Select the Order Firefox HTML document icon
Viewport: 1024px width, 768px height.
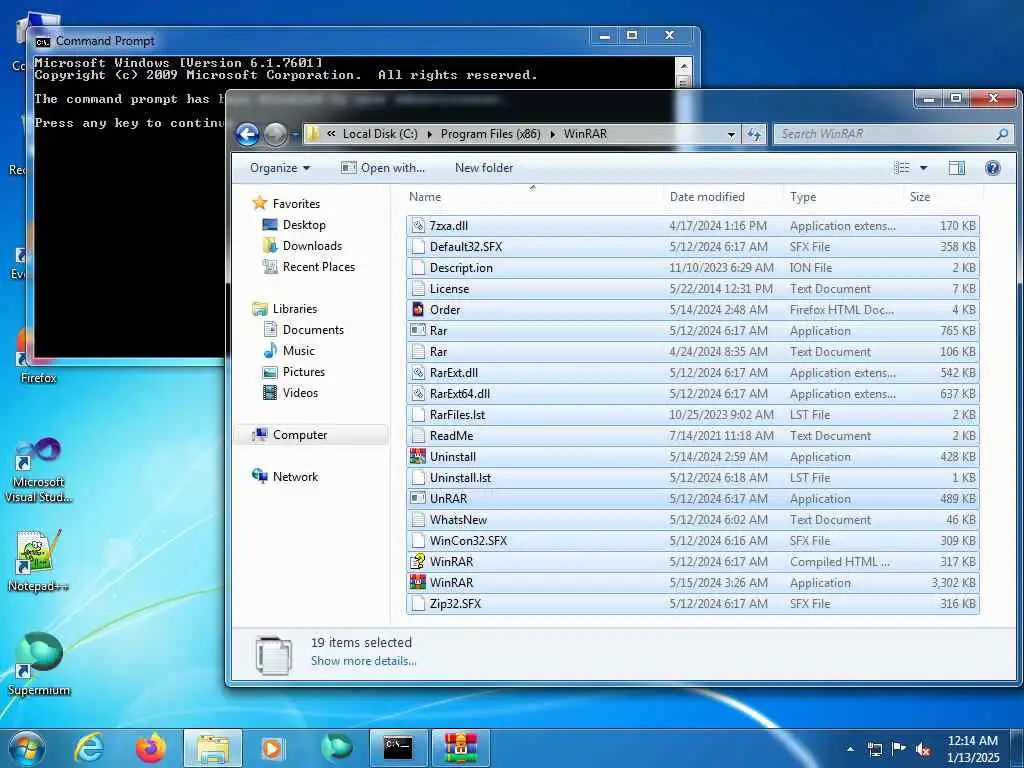pos(418,310)
